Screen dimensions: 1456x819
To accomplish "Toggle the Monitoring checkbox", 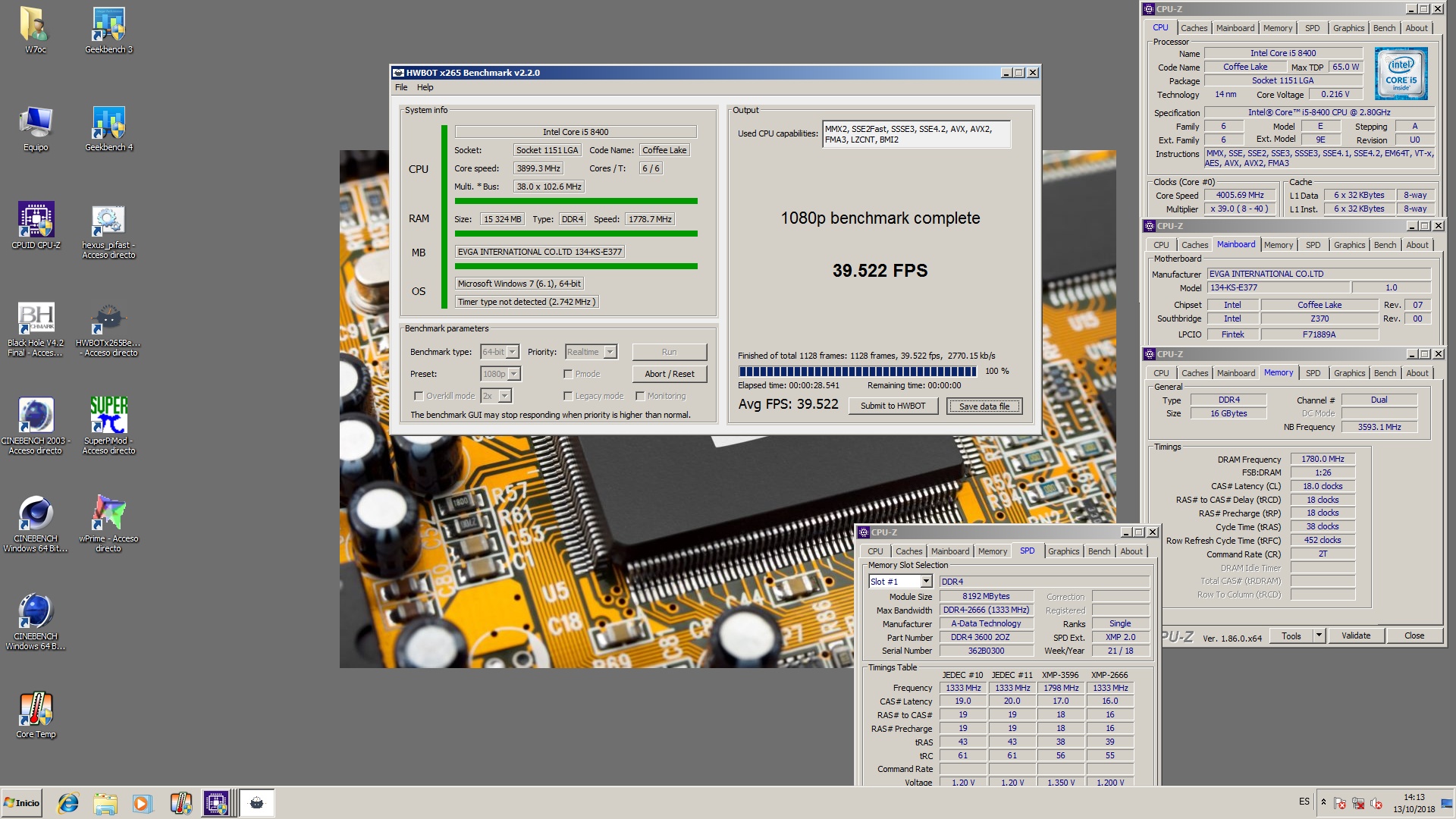I will [x=640, y=396].
